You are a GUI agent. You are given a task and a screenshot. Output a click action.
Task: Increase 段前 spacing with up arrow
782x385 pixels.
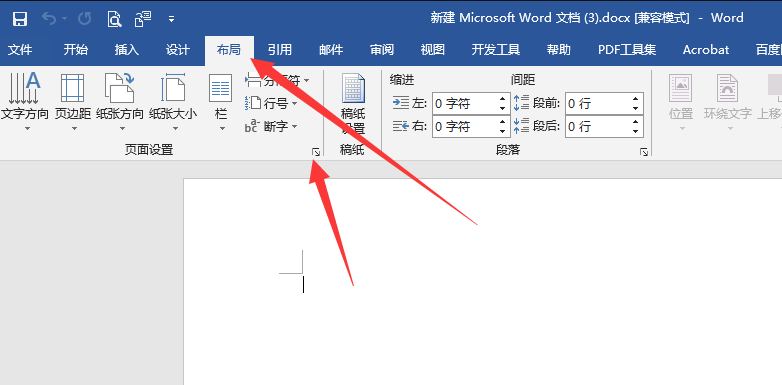(x=635, y=99)
